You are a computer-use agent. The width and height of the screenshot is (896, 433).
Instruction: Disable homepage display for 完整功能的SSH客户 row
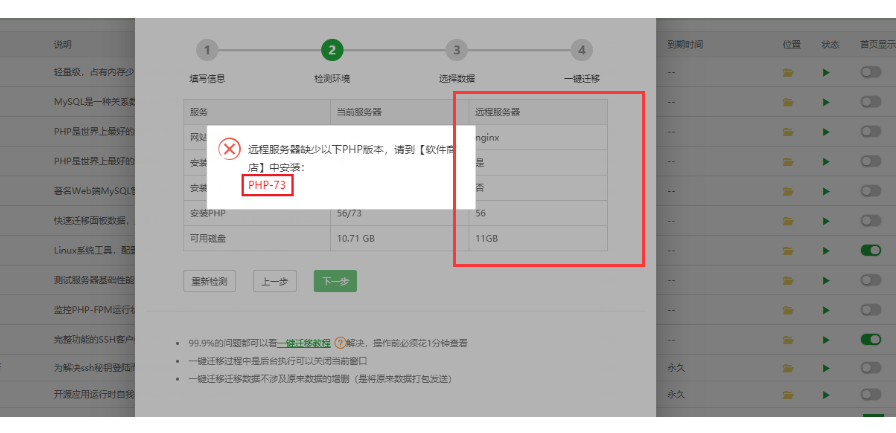(x=871, y=339)
